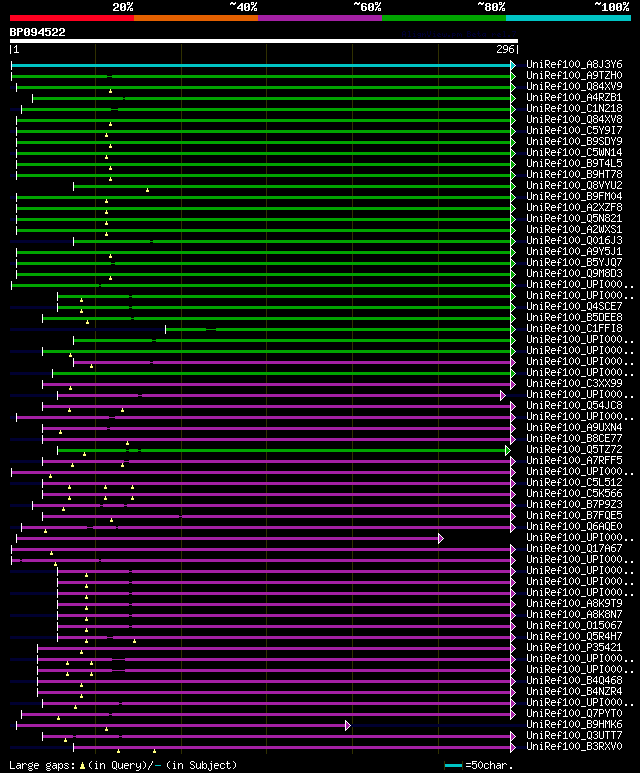The image size is (640, 773).
Task: Click label UniRef100_A2WXS1
Action: pyautogui.click(x=574, y=230)
